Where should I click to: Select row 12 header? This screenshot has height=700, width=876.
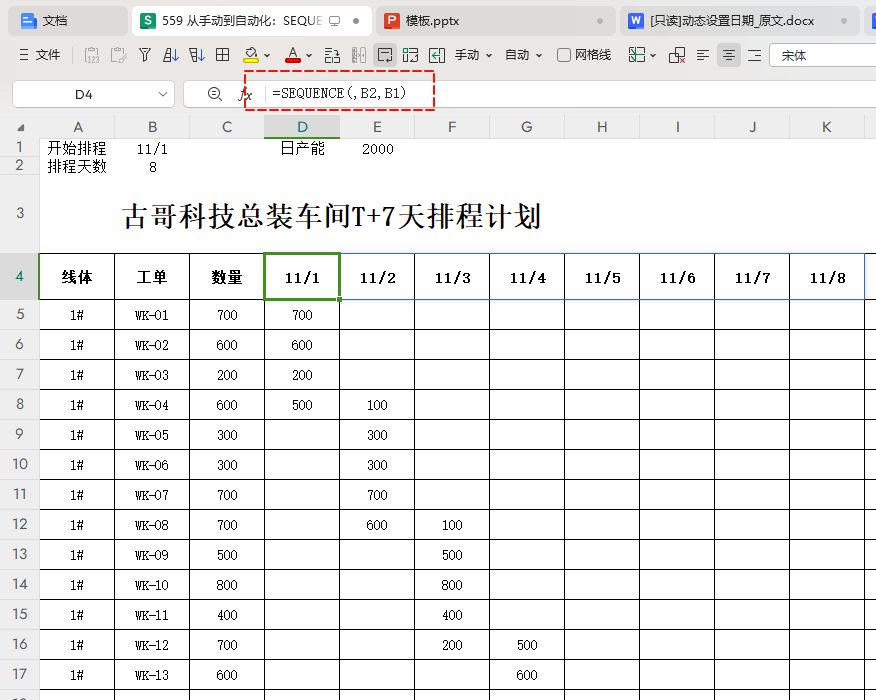20,524
